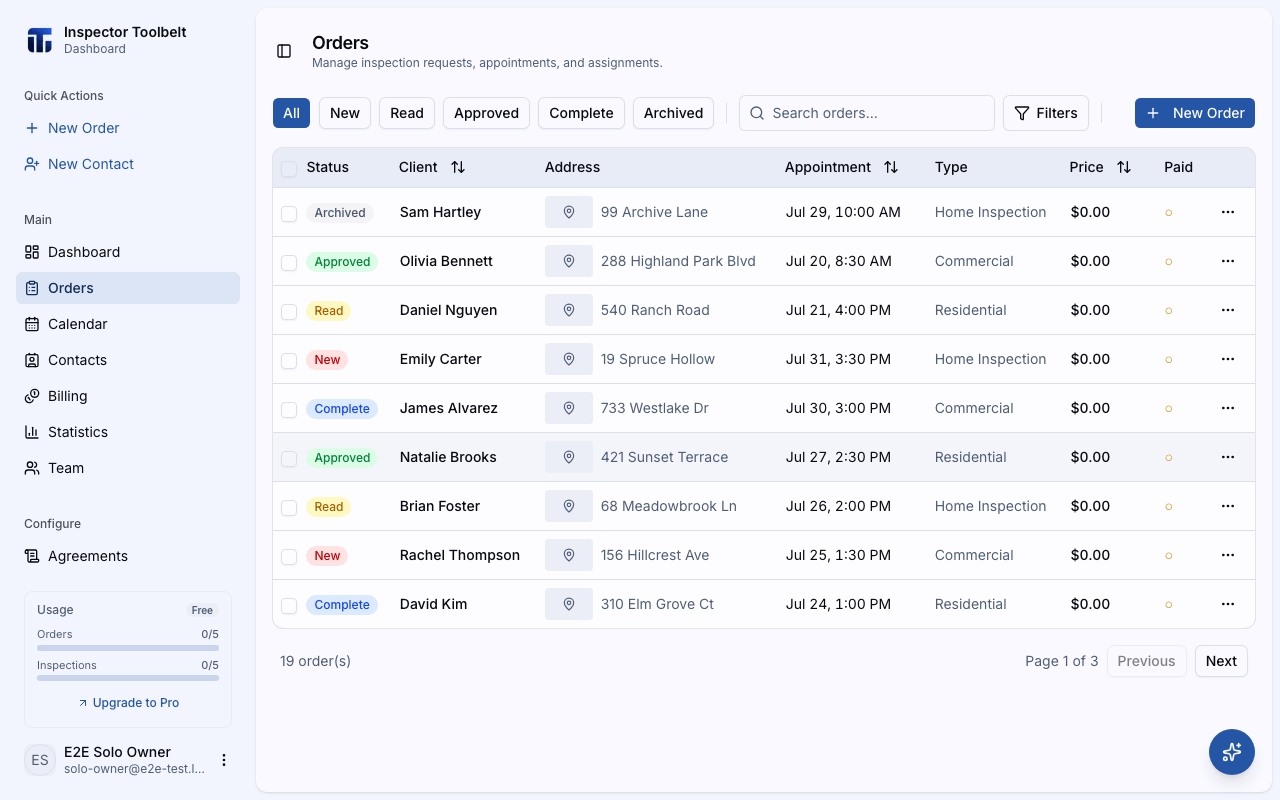Select the All status filter tab
Image resolution: width=1280 pixels, height=800 pixels.
[291, 113]
